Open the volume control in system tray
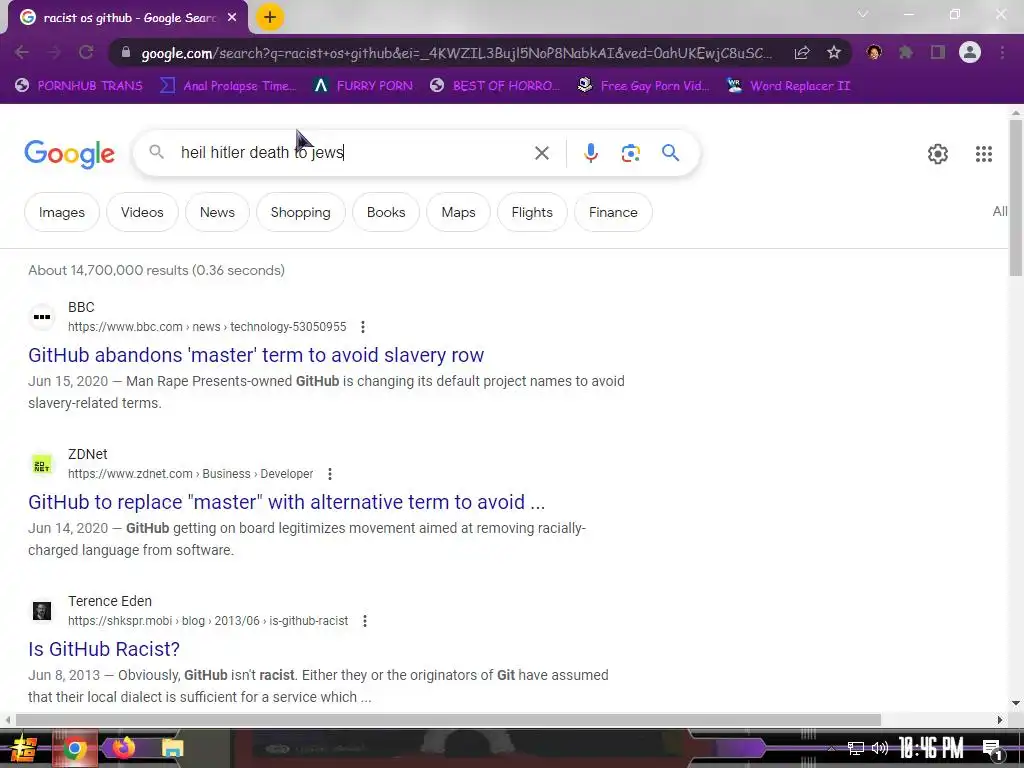 (880, 748)
